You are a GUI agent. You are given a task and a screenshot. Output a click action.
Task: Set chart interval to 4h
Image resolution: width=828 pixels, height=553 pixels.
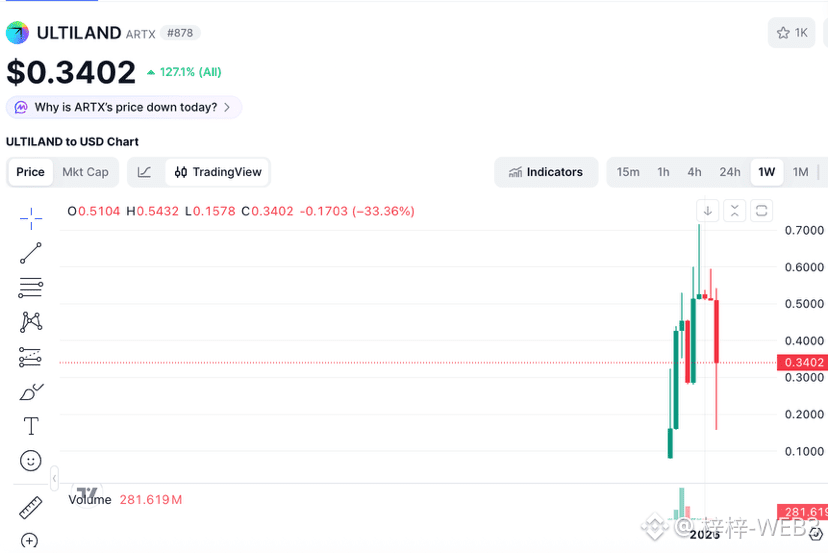coord(694,172)
